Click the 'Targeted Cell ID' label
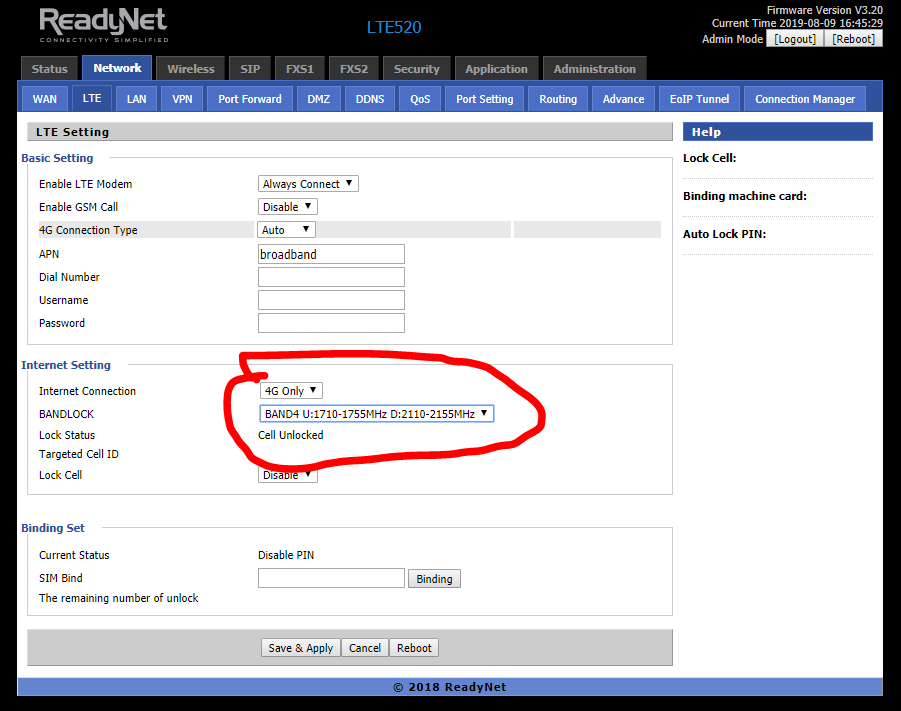 tap(79, 454)
